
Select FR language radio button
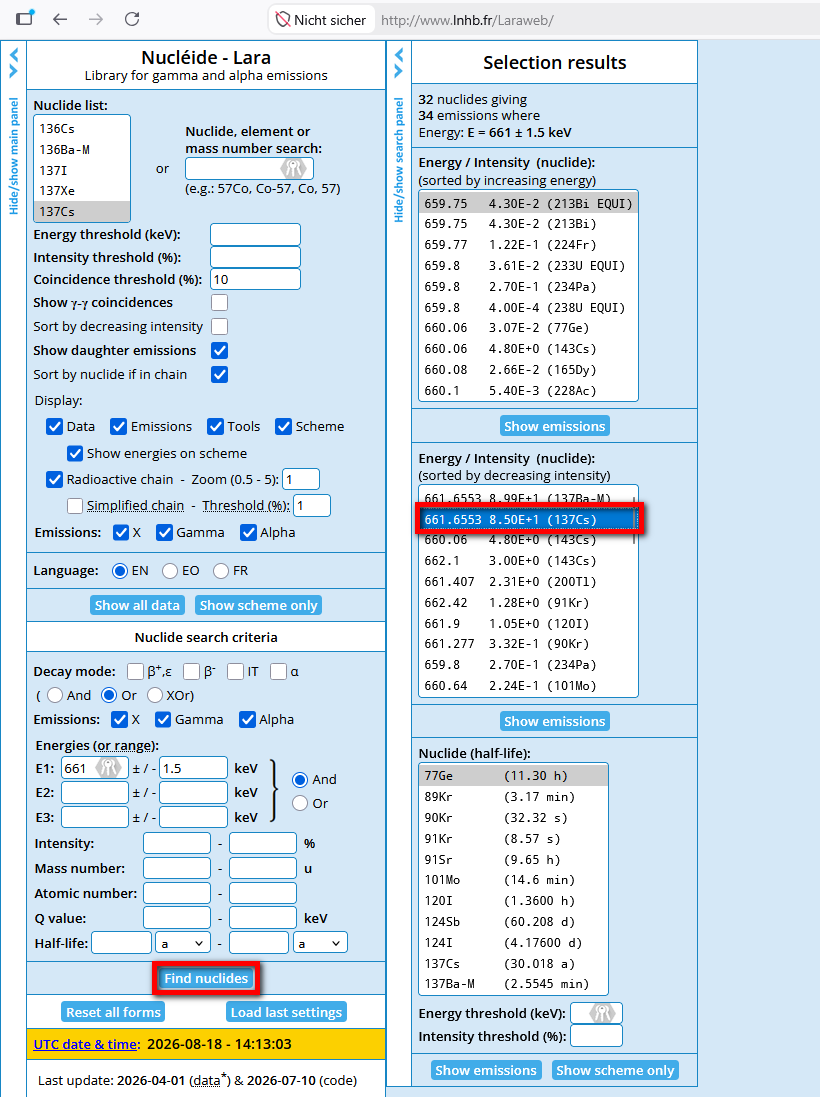pyautogui.click(x=221, y=571)
